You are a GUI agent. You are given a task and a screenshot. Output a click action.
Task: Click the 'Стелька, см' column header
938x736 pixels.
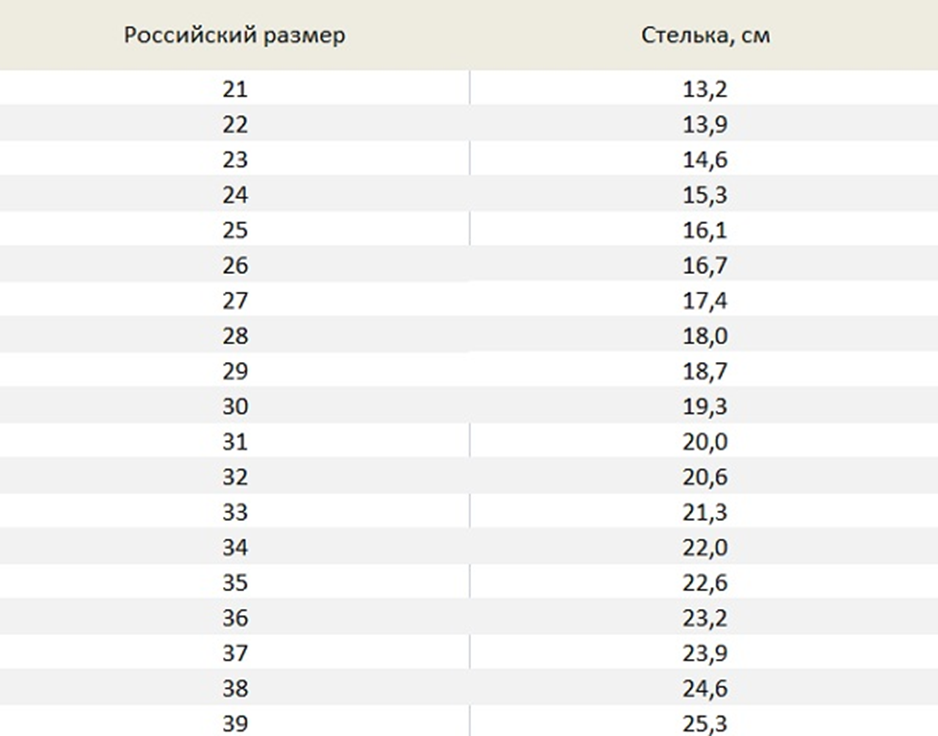705,35
